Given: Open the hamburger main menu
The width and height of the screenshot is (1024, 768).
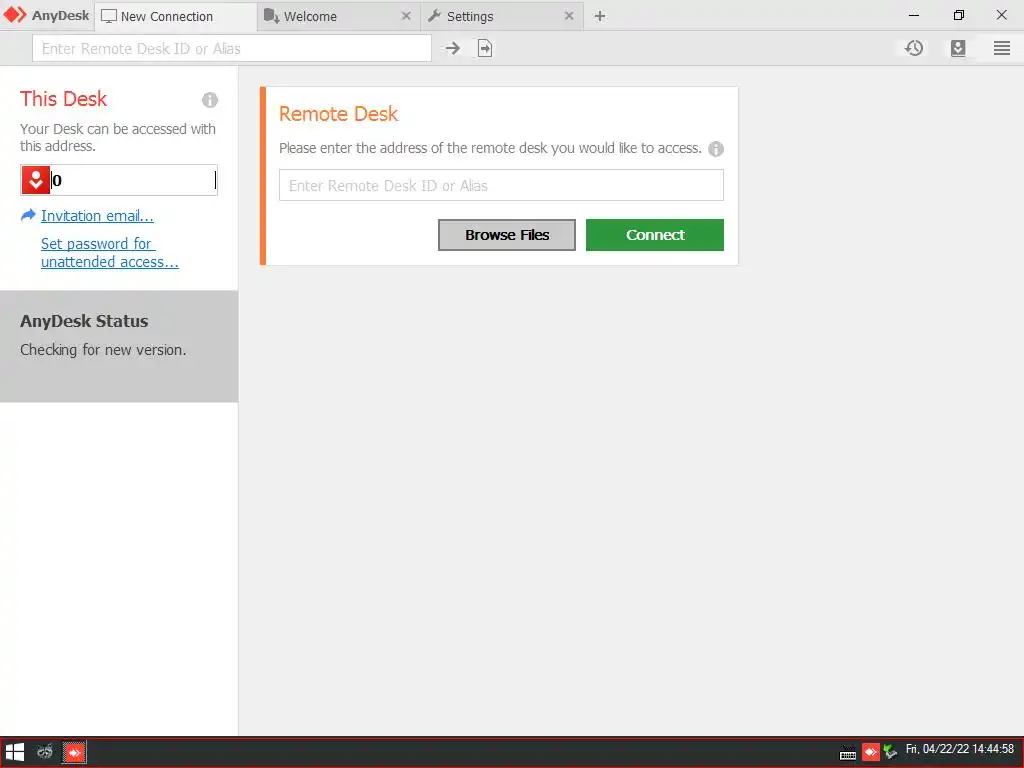Looking at the screenshot, I should [x=1002, y=48].
